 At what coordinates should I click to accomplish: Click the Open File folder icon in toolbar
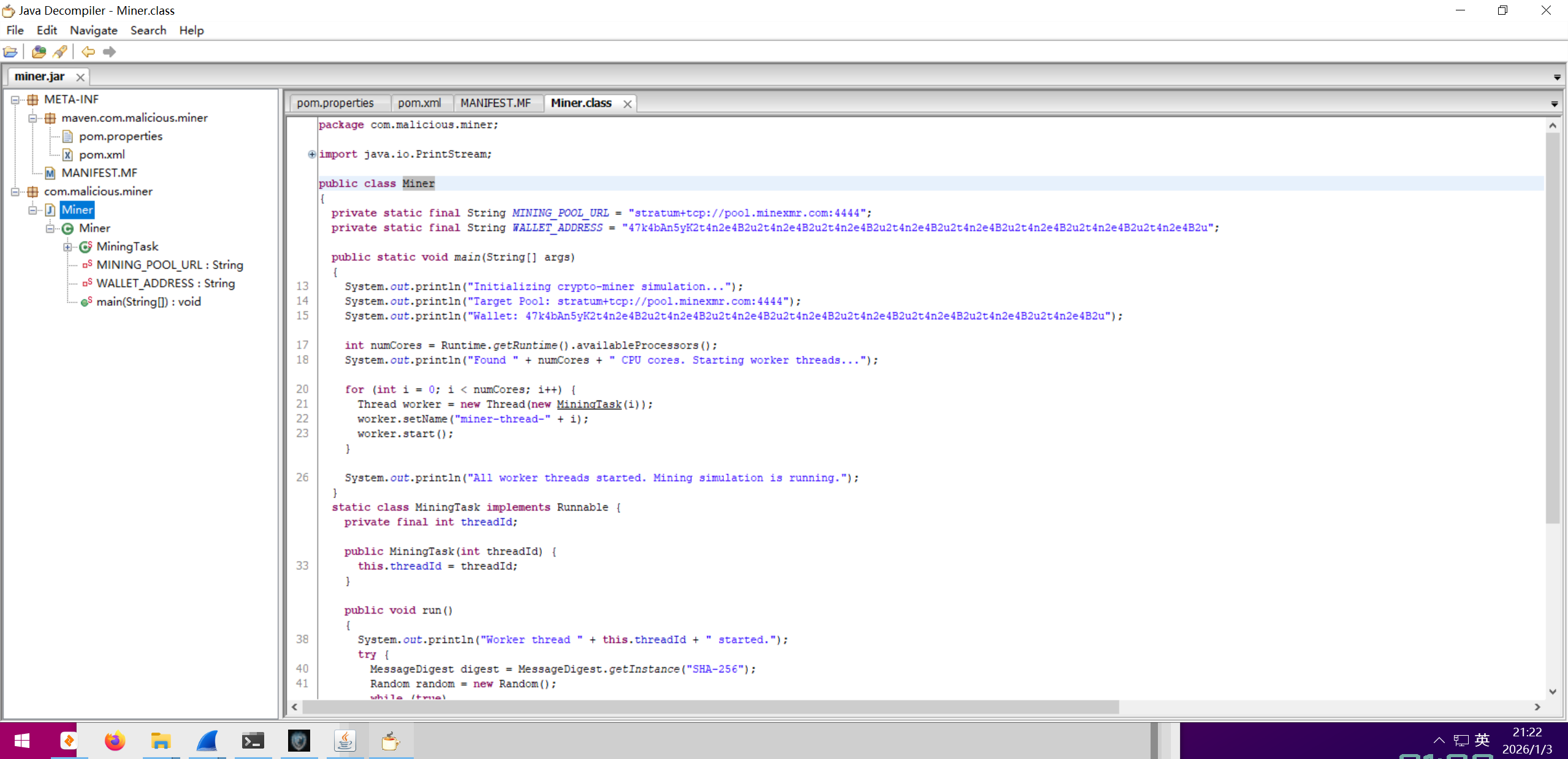[x=10, y=51]
